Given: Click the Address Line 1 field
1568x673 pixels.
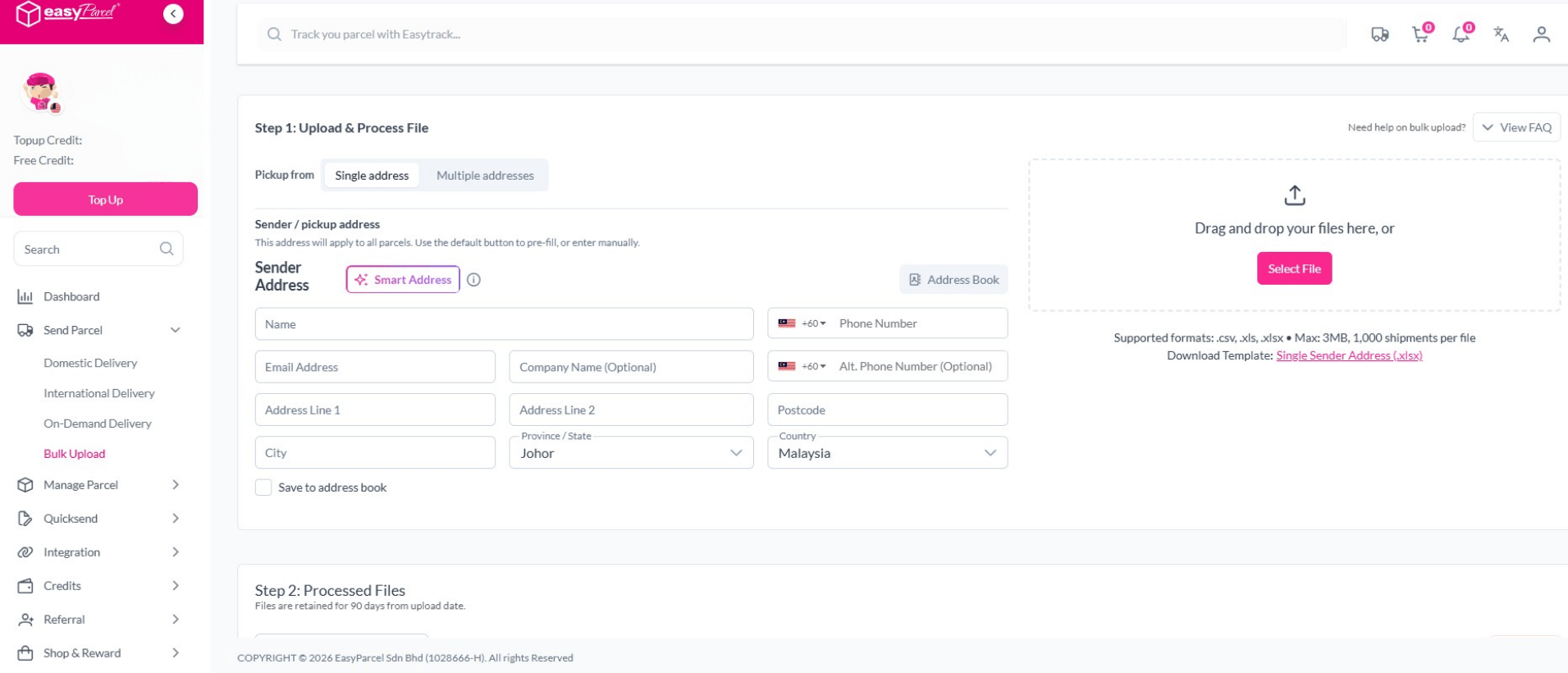Looking at the screenshot, I should click(x=375, y=410).
